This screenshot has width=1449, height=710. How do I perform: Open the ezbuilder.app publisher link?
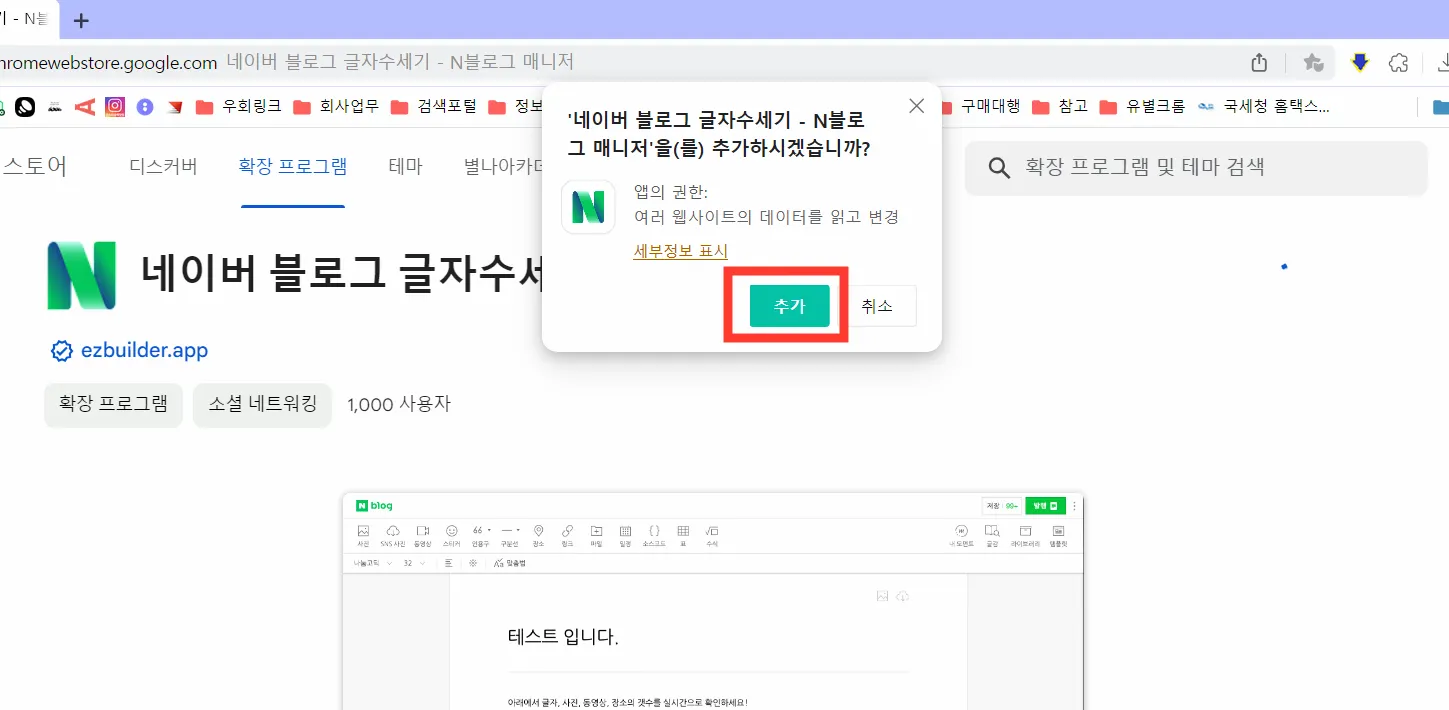click(x=144, y=351)
